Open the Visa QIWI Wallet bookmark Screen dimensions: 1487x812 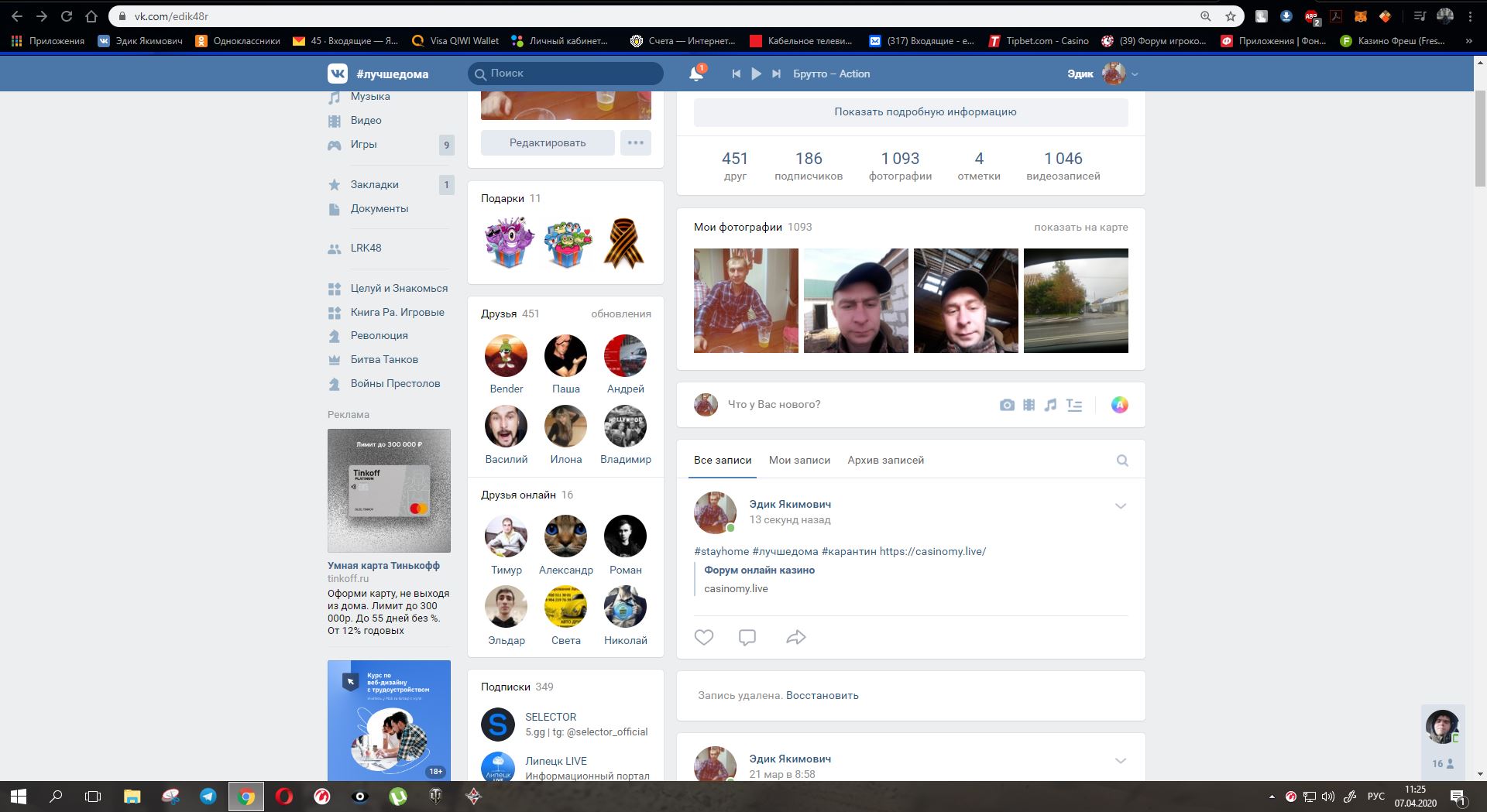pos(455,41)
